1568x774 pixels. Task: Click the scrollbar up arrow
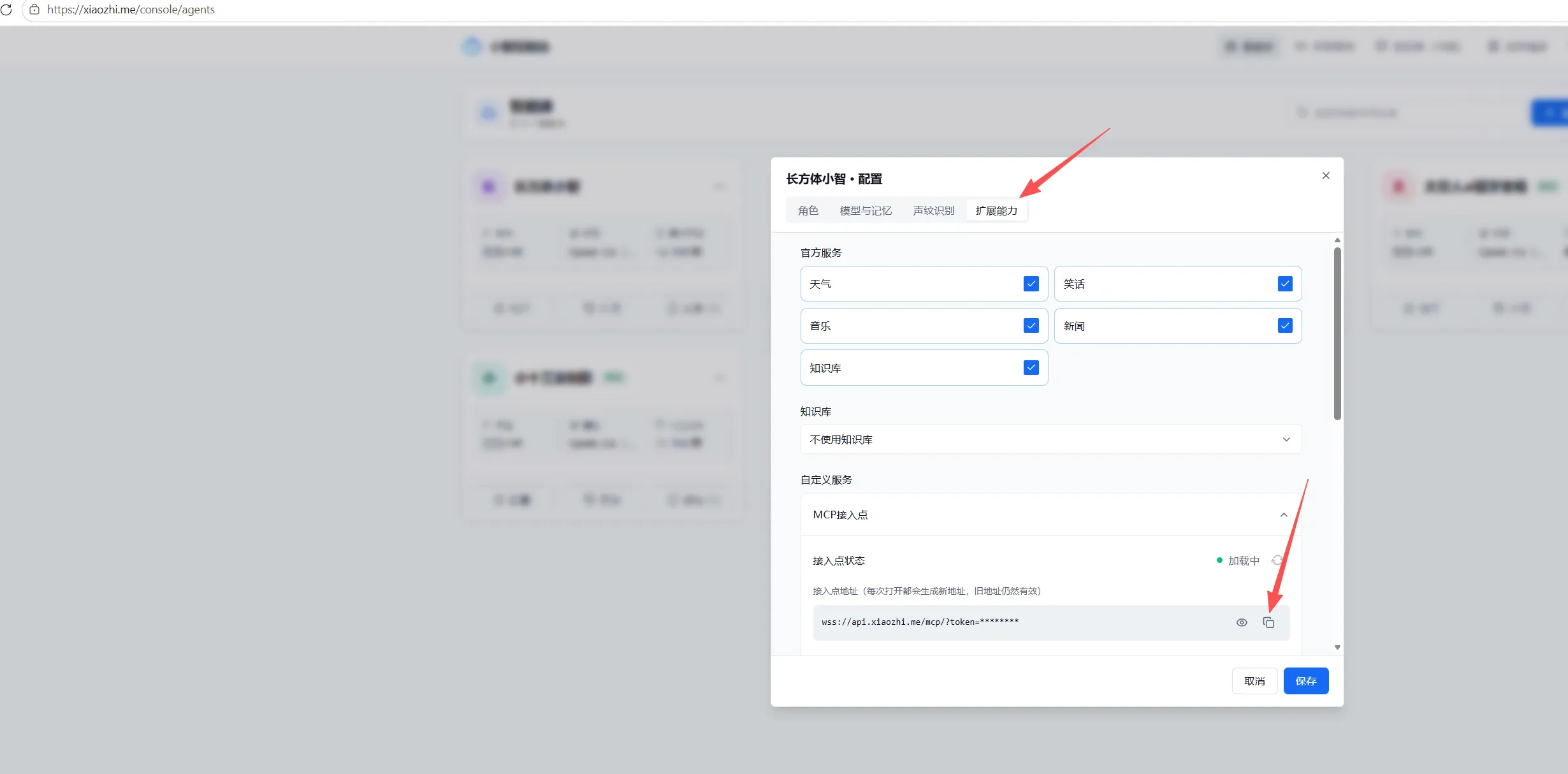coord(1337,240)
